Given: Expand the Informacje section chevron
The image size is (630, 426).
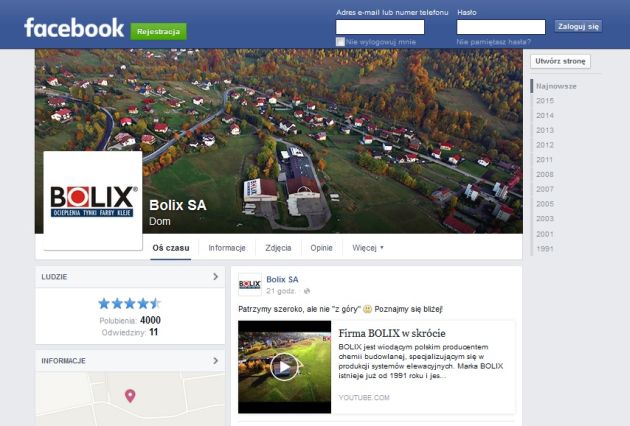Looking at the screenshot, I should coord(216,360).
